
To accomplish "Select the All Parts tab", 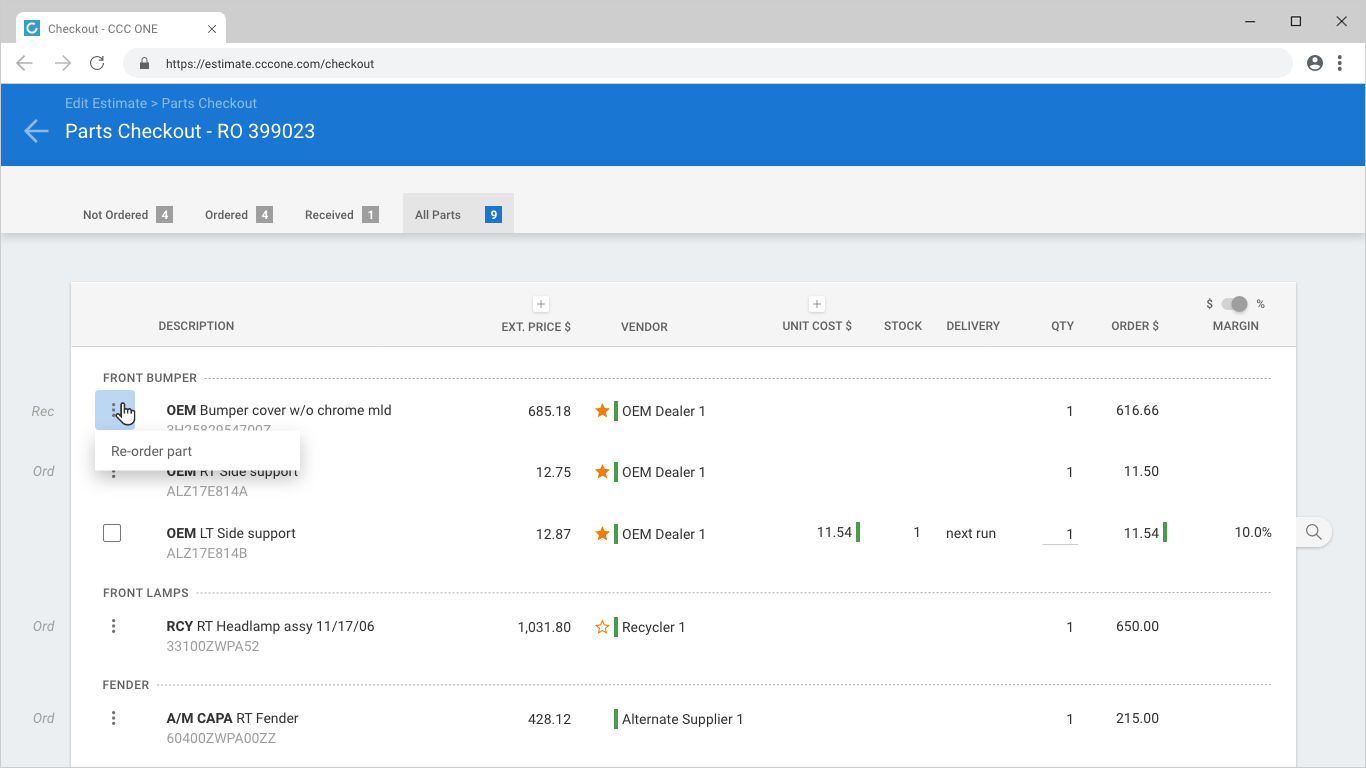I will (x=458, y=214).
